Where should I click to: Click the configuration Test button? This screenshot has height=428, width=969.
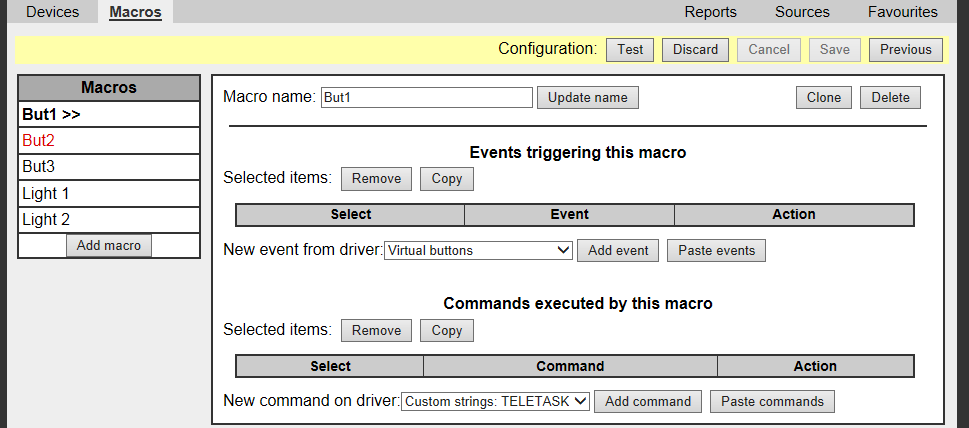[630, 50]
